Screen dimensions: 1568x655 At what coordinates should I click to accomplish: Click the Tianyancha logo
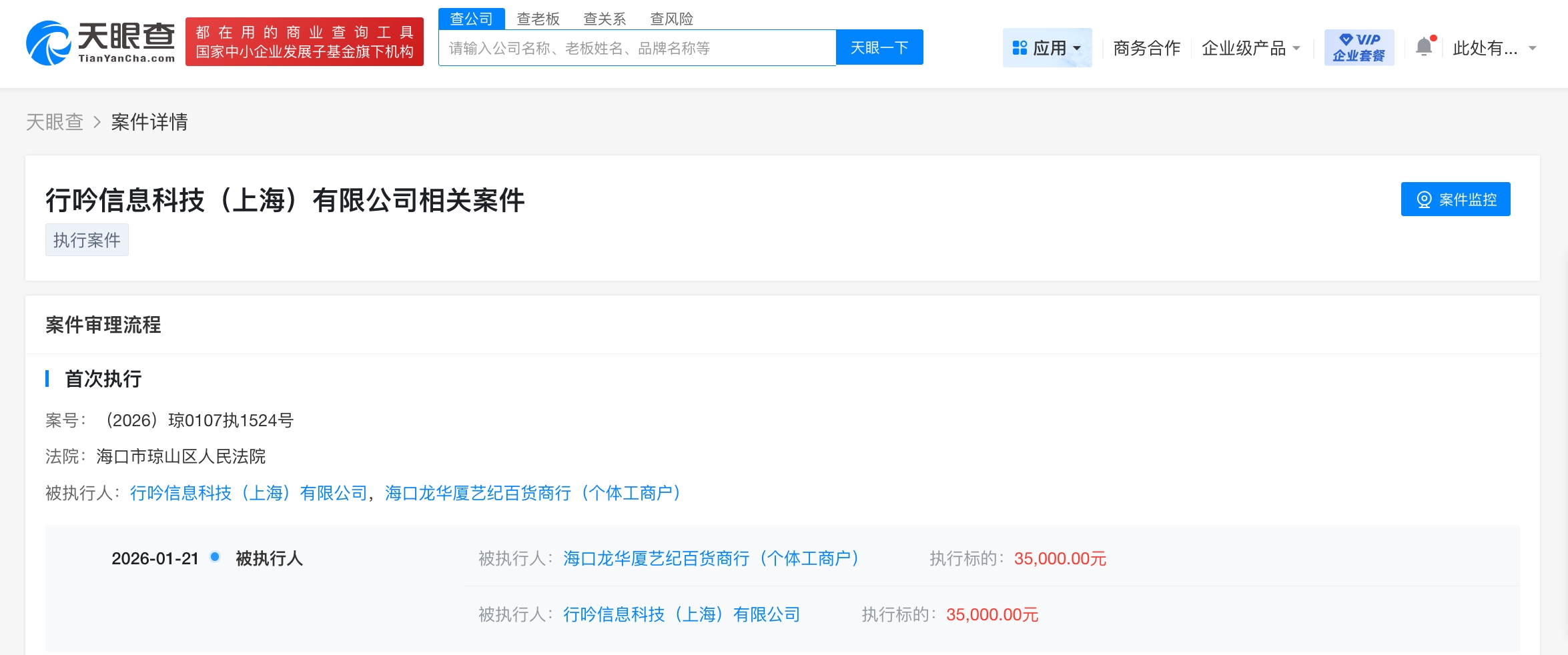(x=100, y=43)
